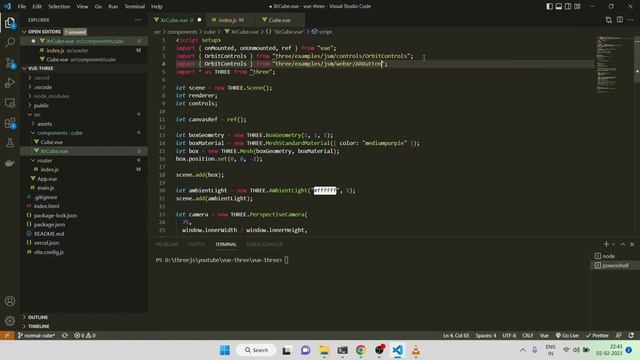640x360 pixels.
Task: Maximize the panel with up chevron
Action: coord(623,244)
